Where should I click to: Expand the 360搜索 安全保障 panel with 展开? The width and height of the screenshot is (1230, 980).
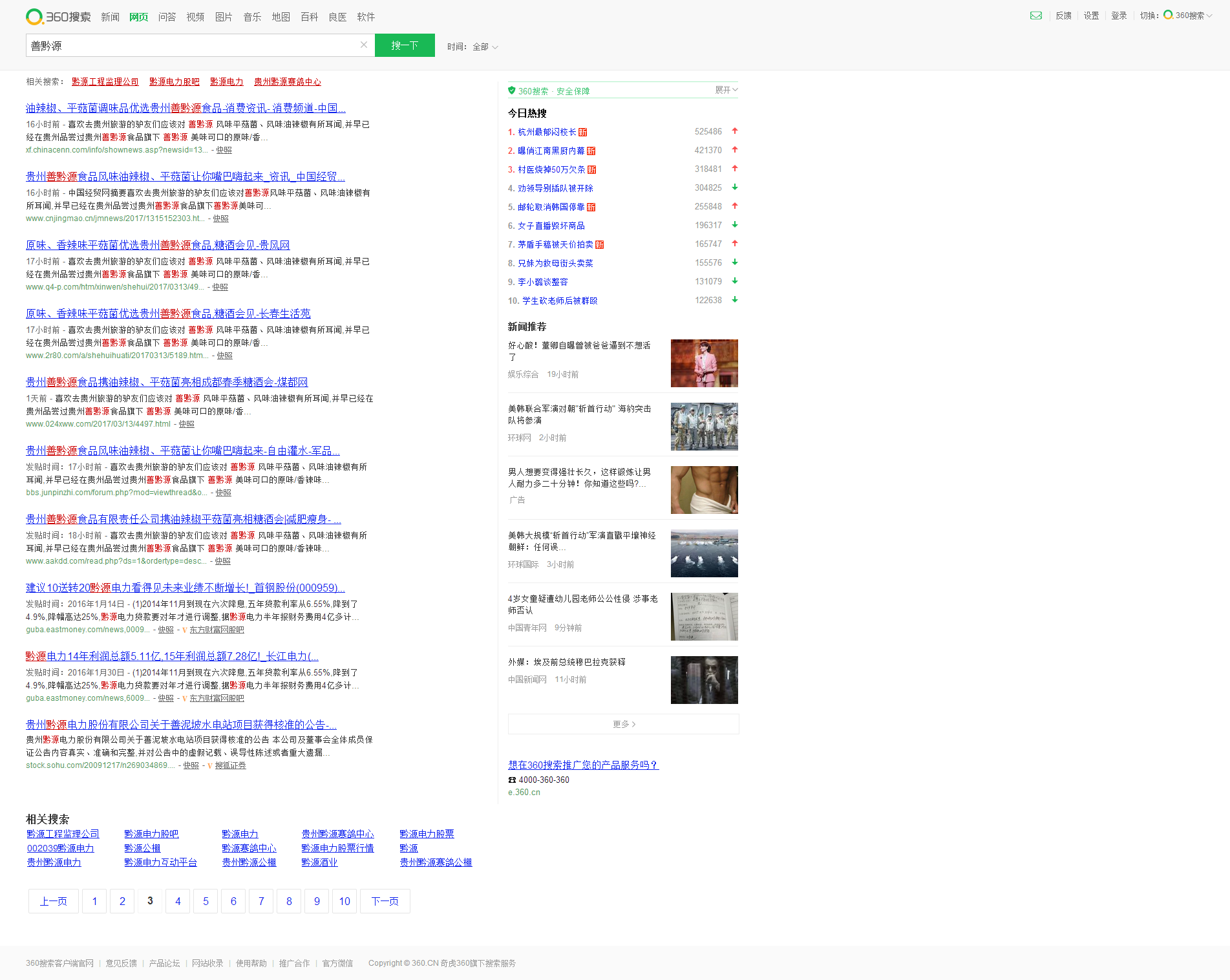tap(726, 90)
